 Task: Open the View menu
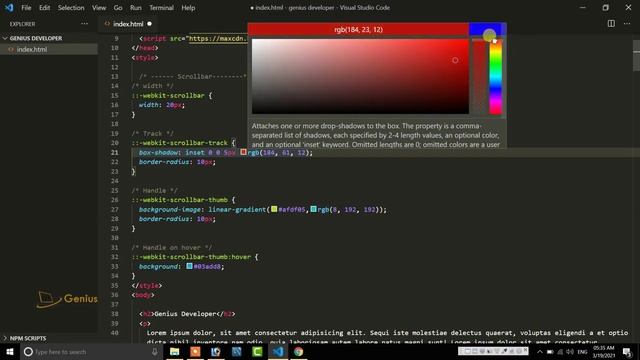point(99,8)
